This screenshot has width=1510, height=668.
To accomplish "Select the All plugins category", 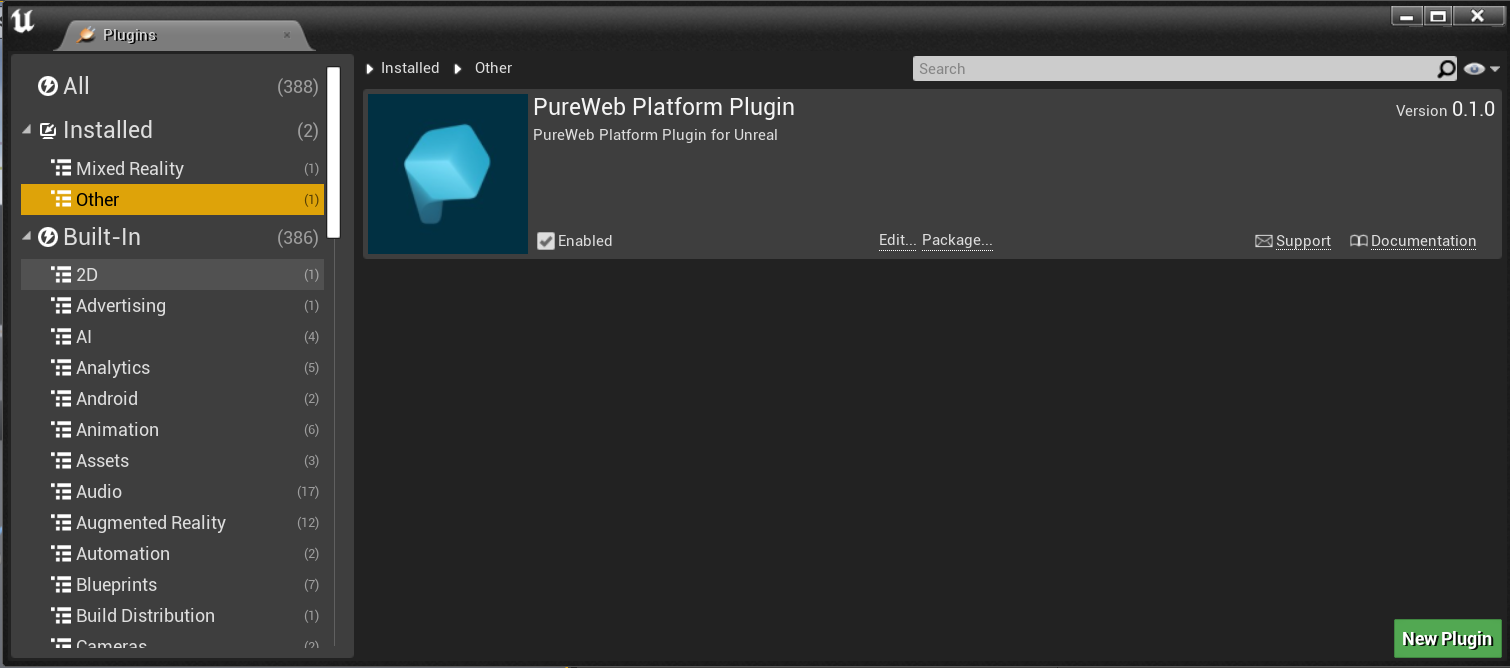I will pyautogui.click(x=172, y=86).
